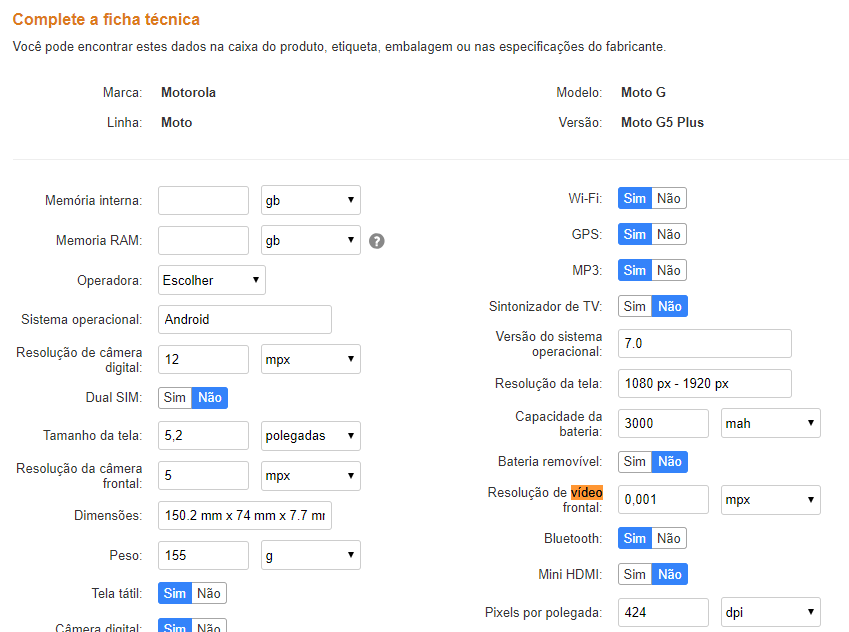This screenshot has height=632, width=849.
Task: Set Sintonizador de TV to Sim
Action: pos(635,307)
